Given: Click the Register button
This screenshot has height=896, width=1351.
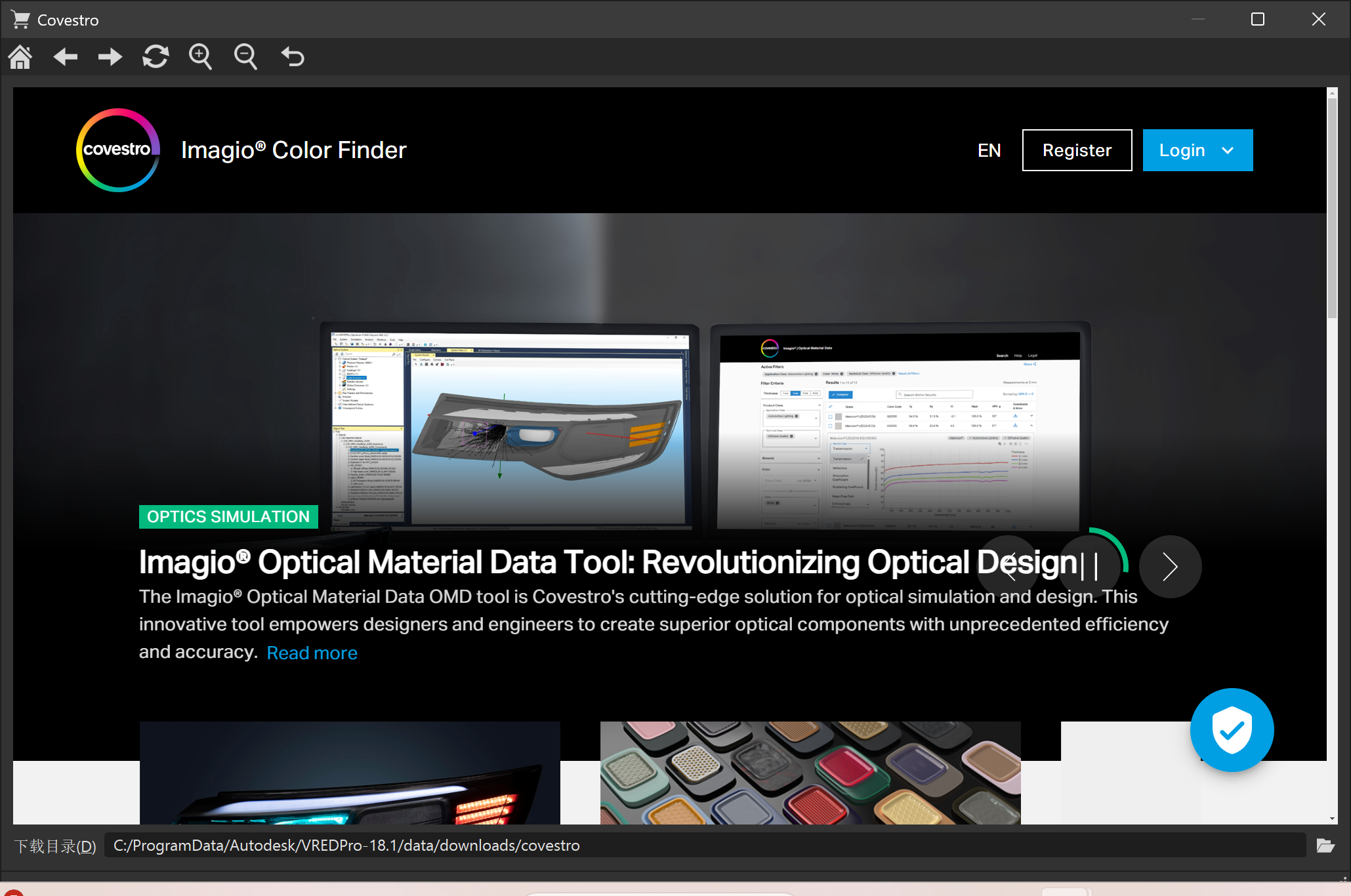Looking at the screenshot, I should pyautogui.click(x=1077, y=150).
